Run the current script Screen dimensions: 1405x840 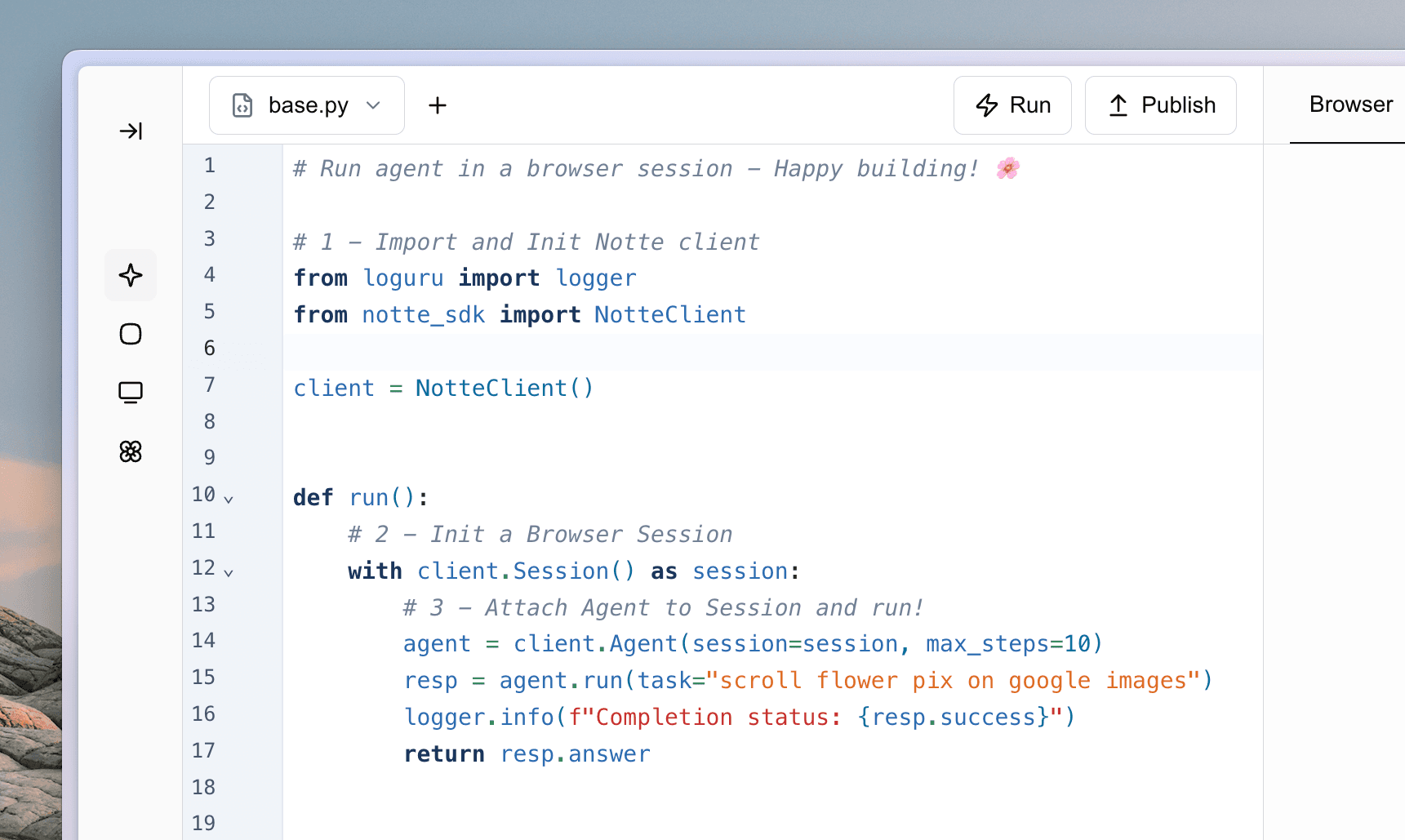coord(1012,104)
